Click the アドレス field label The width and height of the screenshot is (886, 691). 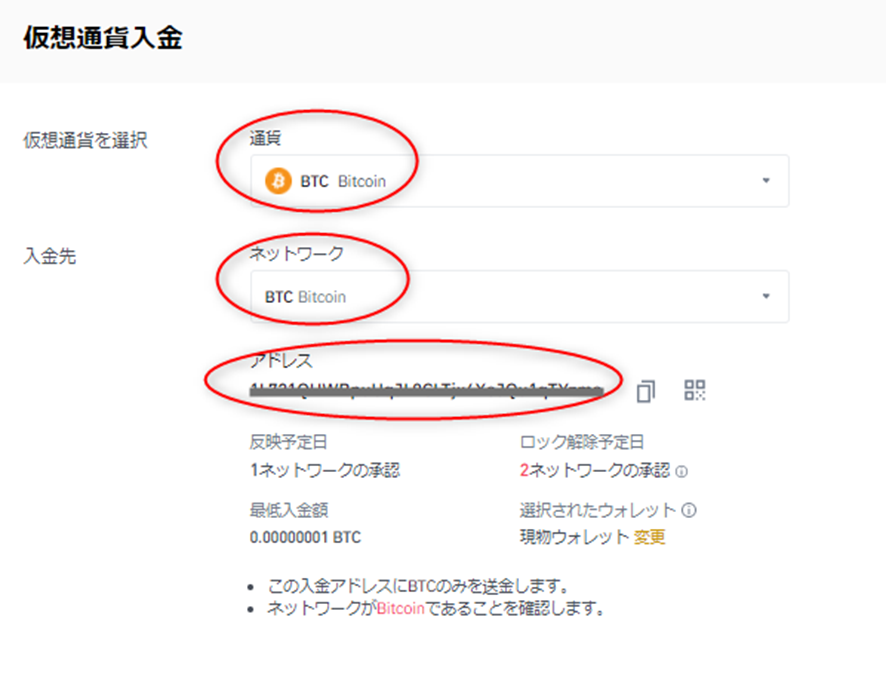pos(281,361)
